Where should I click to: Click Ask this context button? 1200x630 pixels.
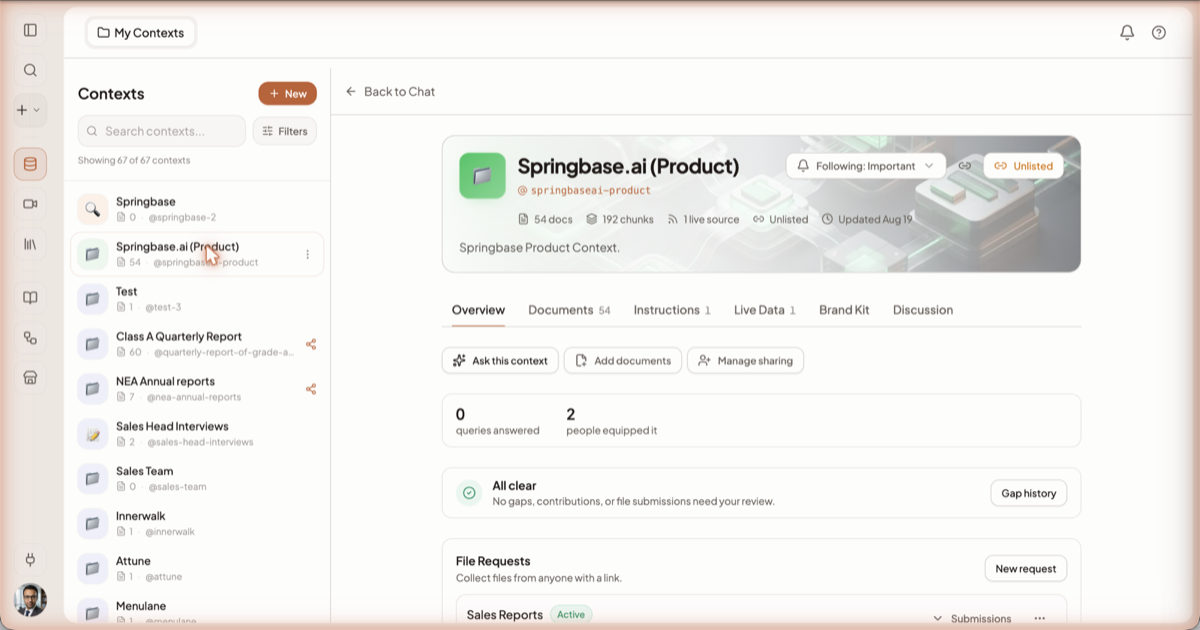point(500,361)
